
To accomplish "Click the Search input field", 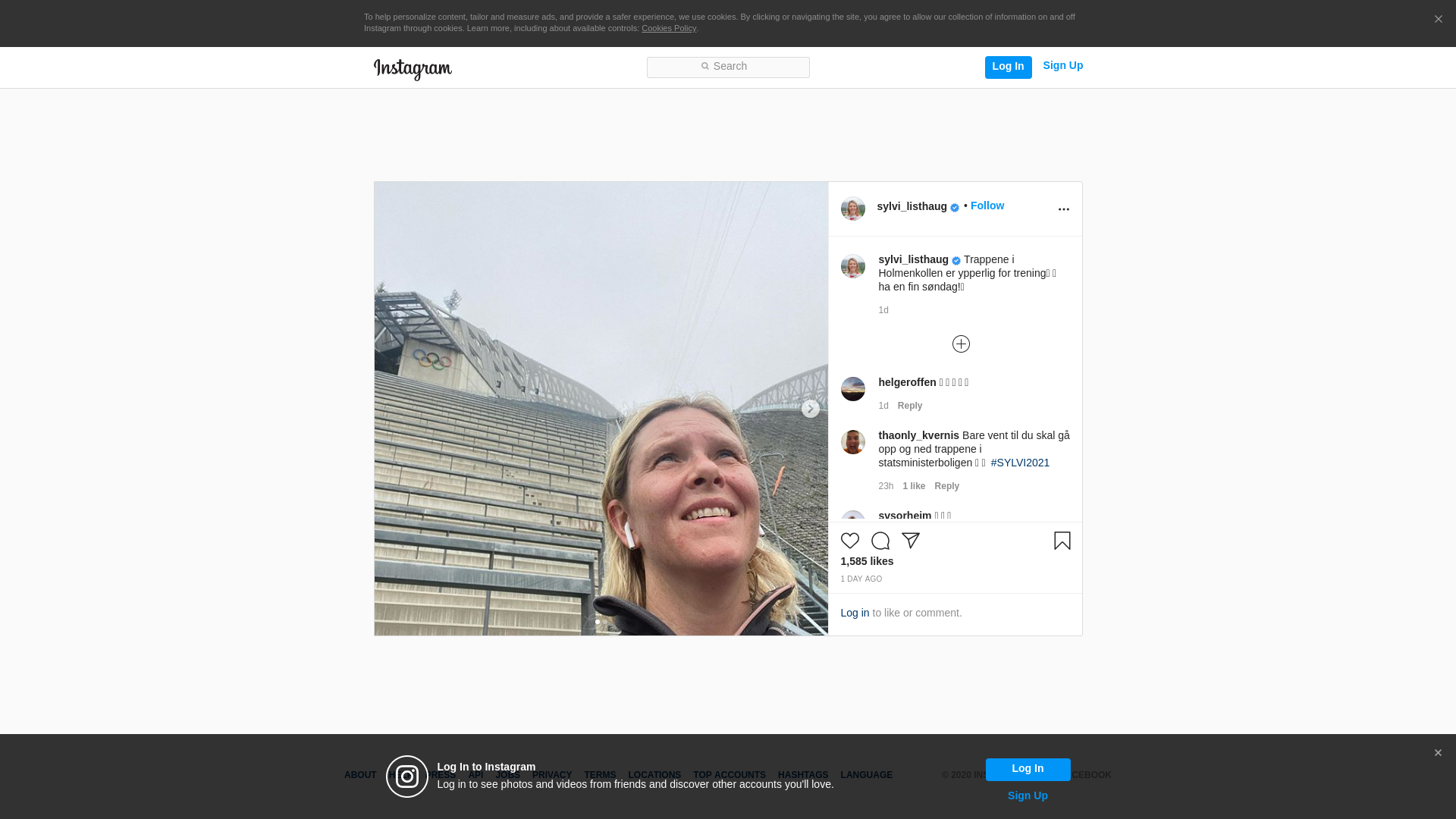I will (x=728, y=67).
